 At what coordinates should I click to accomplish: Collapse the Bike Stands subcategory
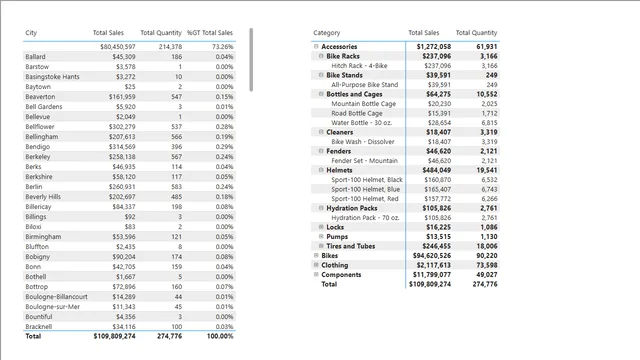321,75
